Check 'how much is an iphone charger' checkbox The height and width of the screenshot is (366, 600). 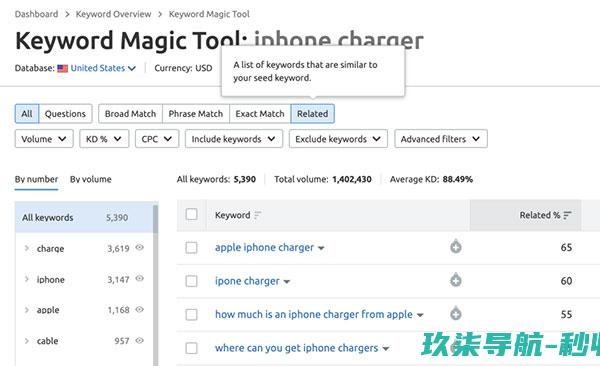pos(191,315)
